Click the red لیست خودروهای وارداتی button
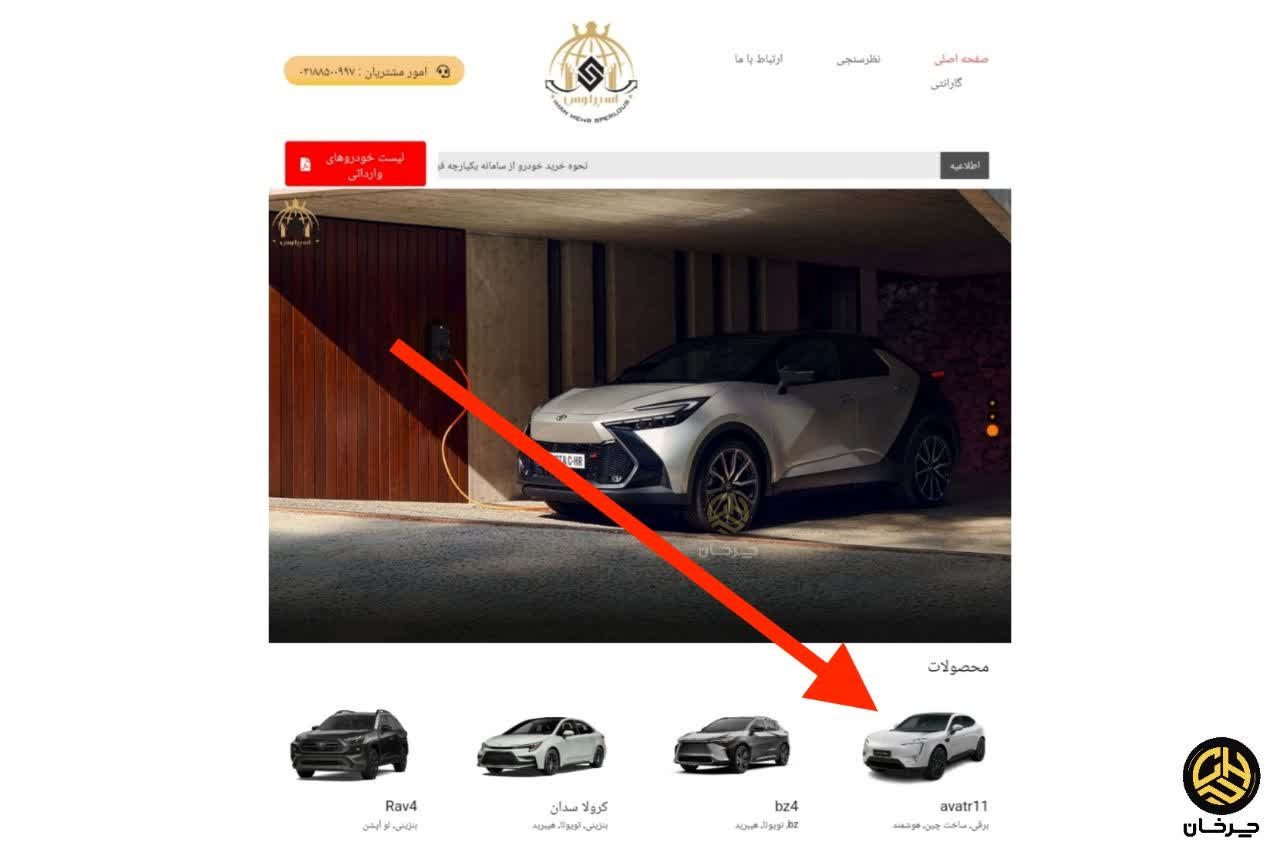The width and height of the screenshot is (1280, 850). [x=355, y=164]
